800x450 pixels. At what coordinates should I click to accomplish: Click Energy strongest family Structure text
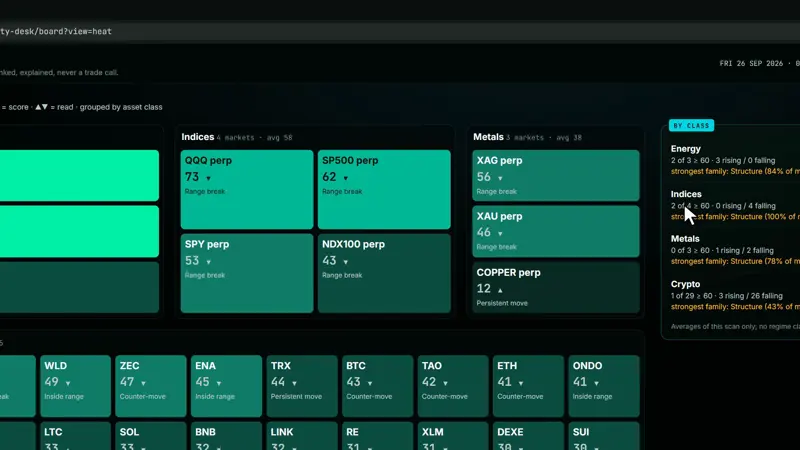coord(735,171)
